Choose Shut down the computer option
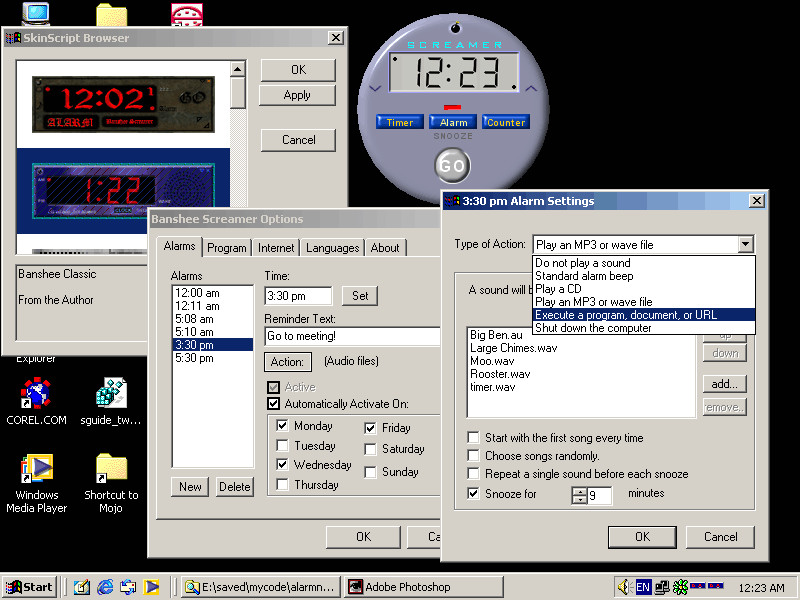 tap(593, 328)
